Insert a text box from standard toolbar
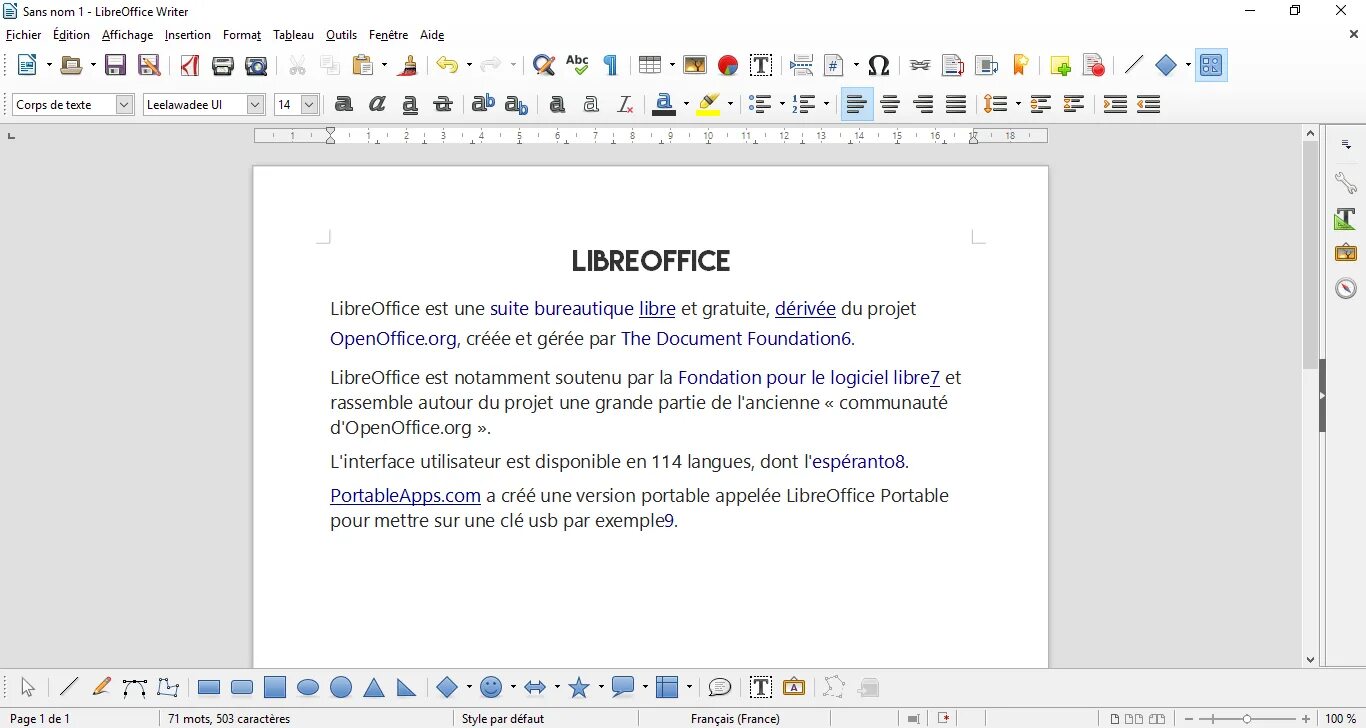Screen dimensions: 1366x728 (761, 66)
